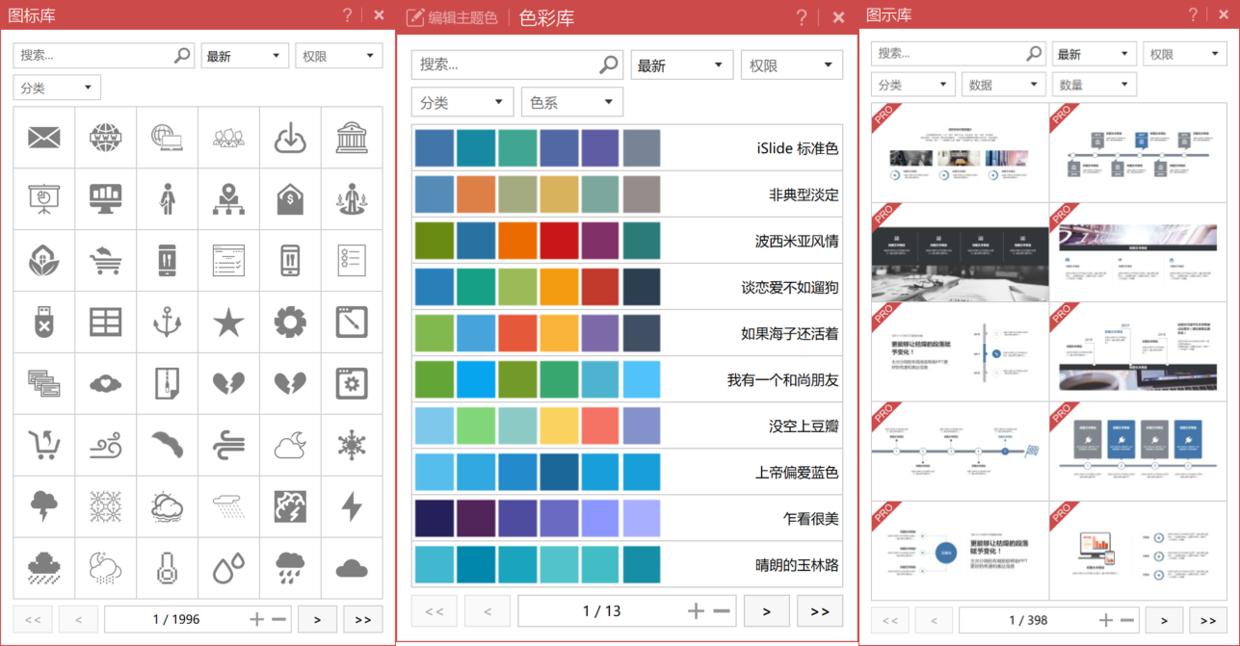1240x646 pixels.
Task: Jump to the last page of 图示库 templates
Action: point(1208,620)
